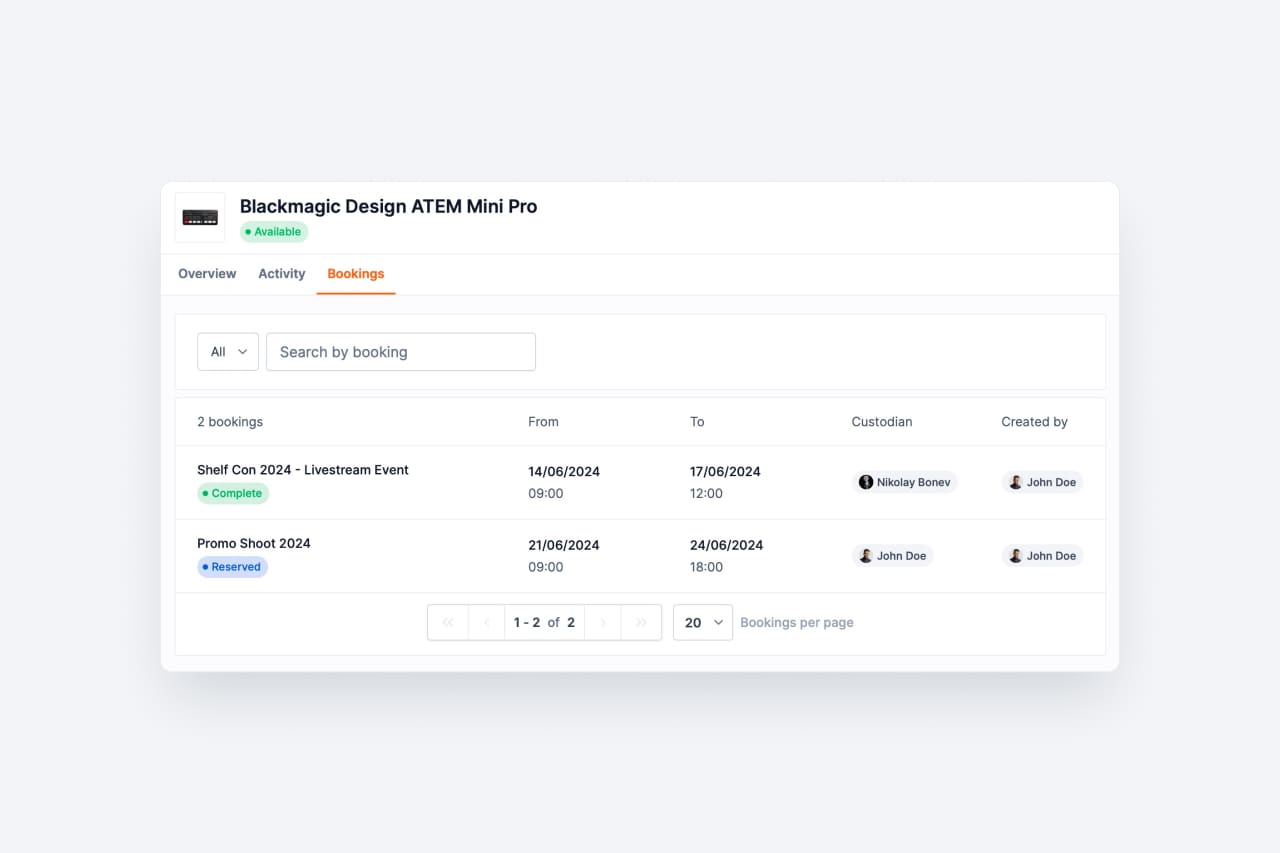Click the Search by booking input field

tap(400, 351)
